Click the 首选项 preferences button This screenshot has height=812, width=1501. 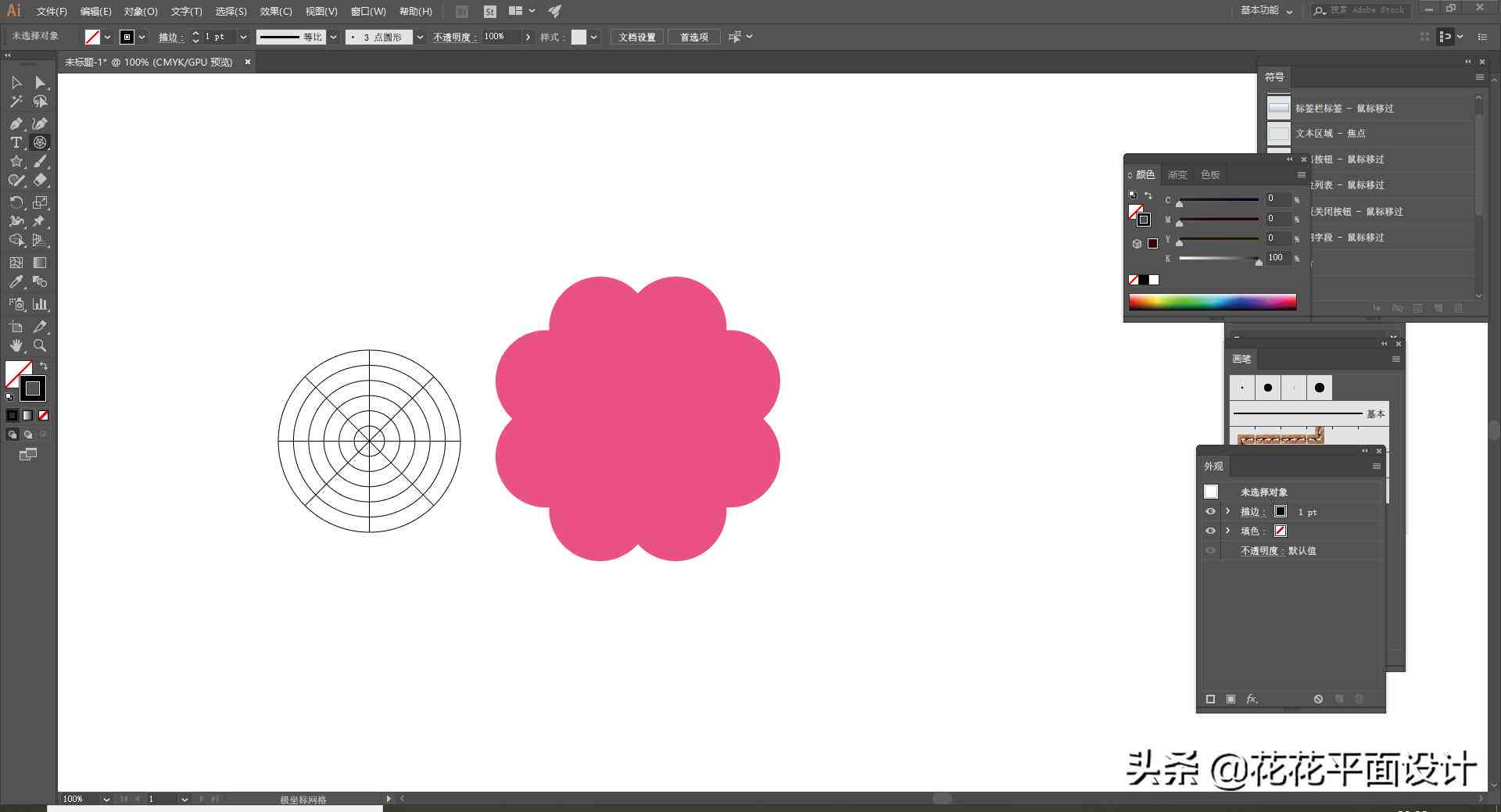[693, 37]
